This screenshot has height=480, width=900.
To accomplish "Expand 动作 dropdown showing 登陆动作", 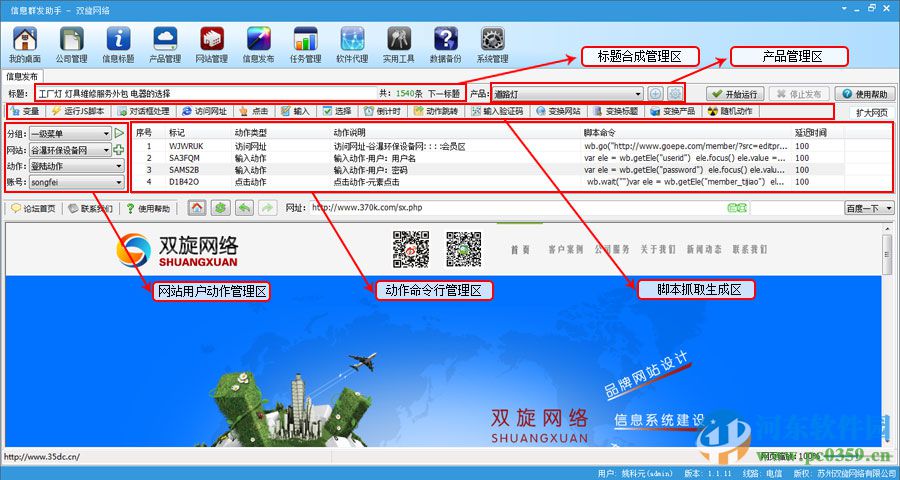I will (x=119, y=166).
